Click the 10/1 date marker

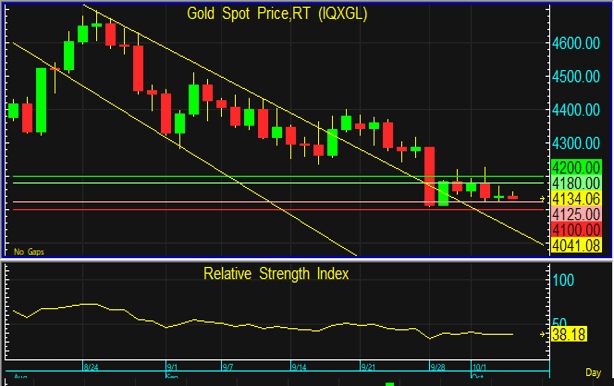pos(480,367)
